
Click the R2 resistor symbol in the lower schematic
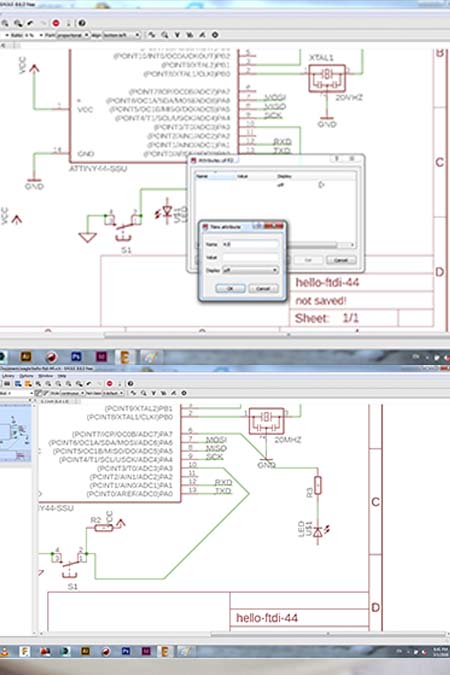(x=104, y=527)
